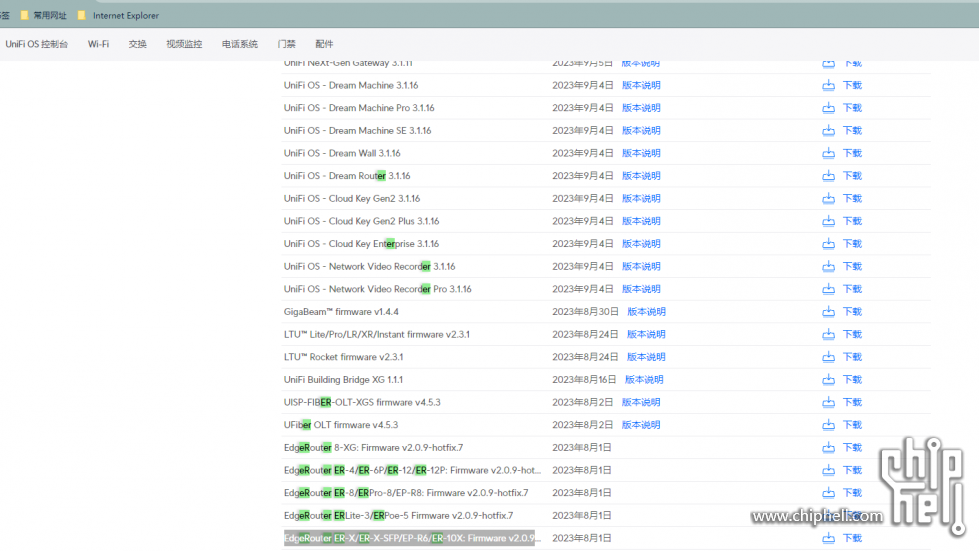Open 版本说明 for UniFi Building Bridge XG
This screenshot has height=551, width=979.
644,379
